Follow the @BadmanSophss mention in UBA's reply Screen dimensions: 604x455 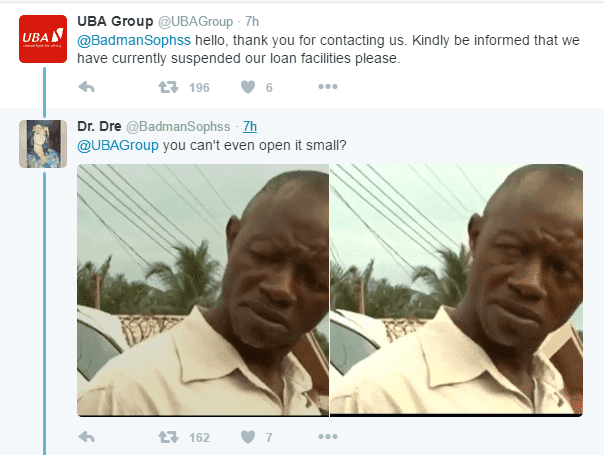tap(134, 40)
